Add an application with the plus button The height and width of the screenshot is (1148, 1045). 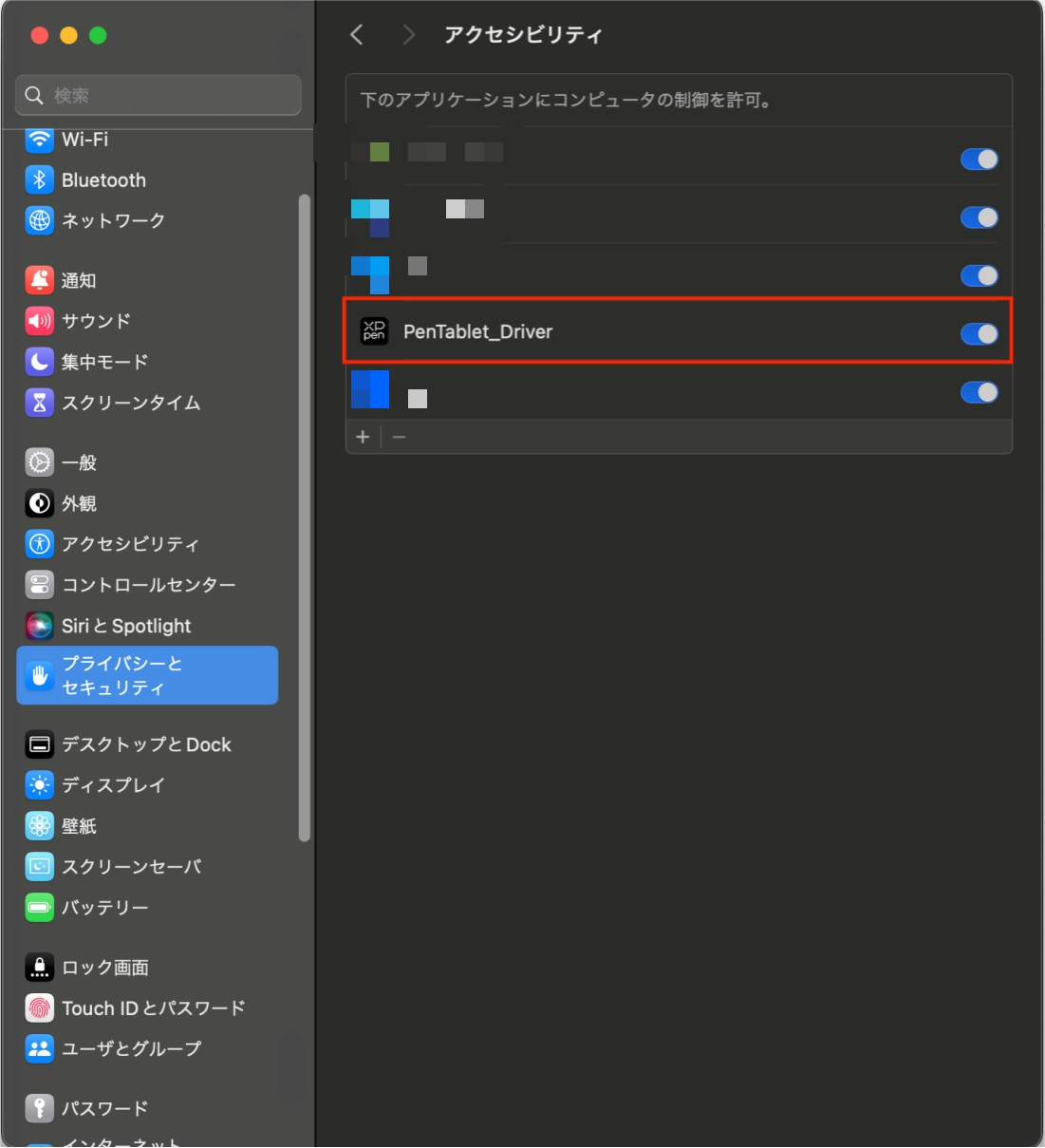pyautogui.click(x=363, y=437)
